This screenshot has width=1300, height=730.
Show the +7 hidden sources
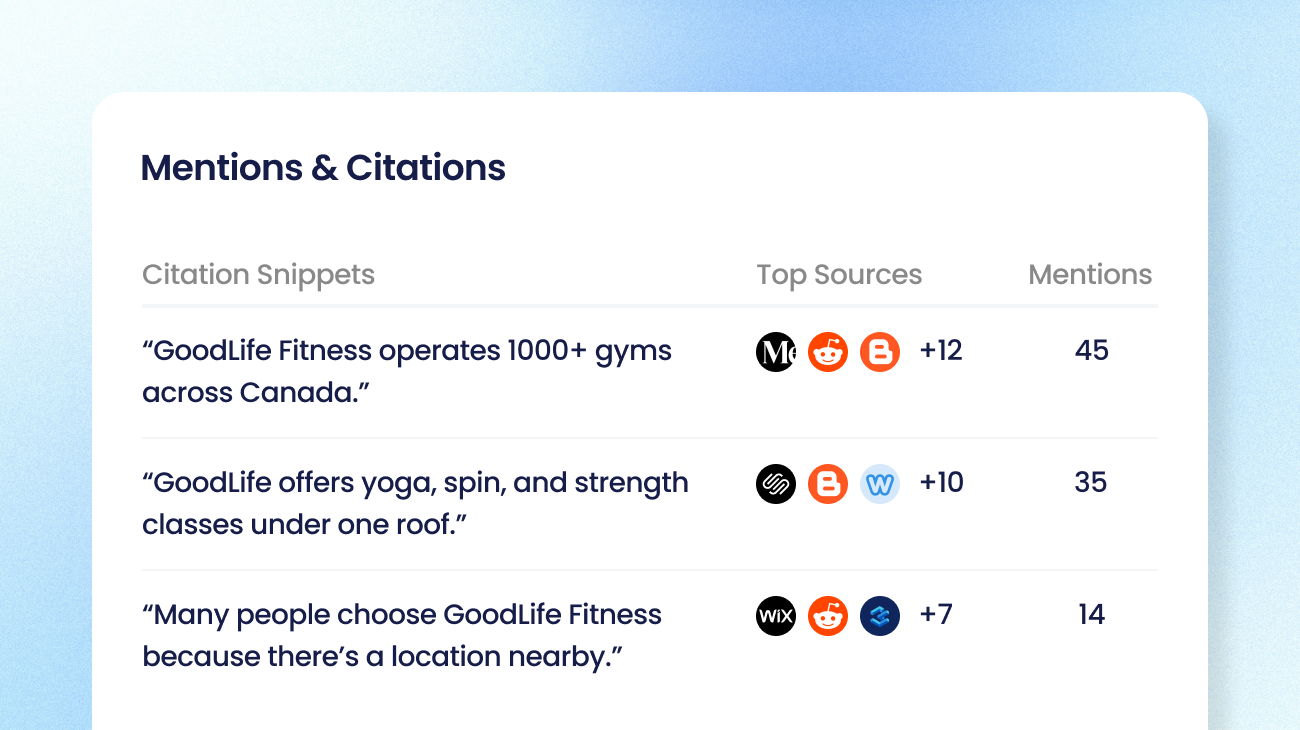936,615
